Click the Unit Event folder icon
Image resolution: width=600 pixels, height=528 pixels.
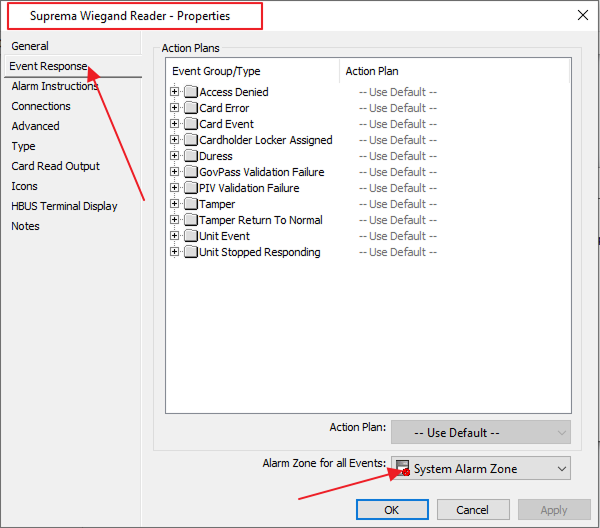pyautogui.click(x=191, y=236)
